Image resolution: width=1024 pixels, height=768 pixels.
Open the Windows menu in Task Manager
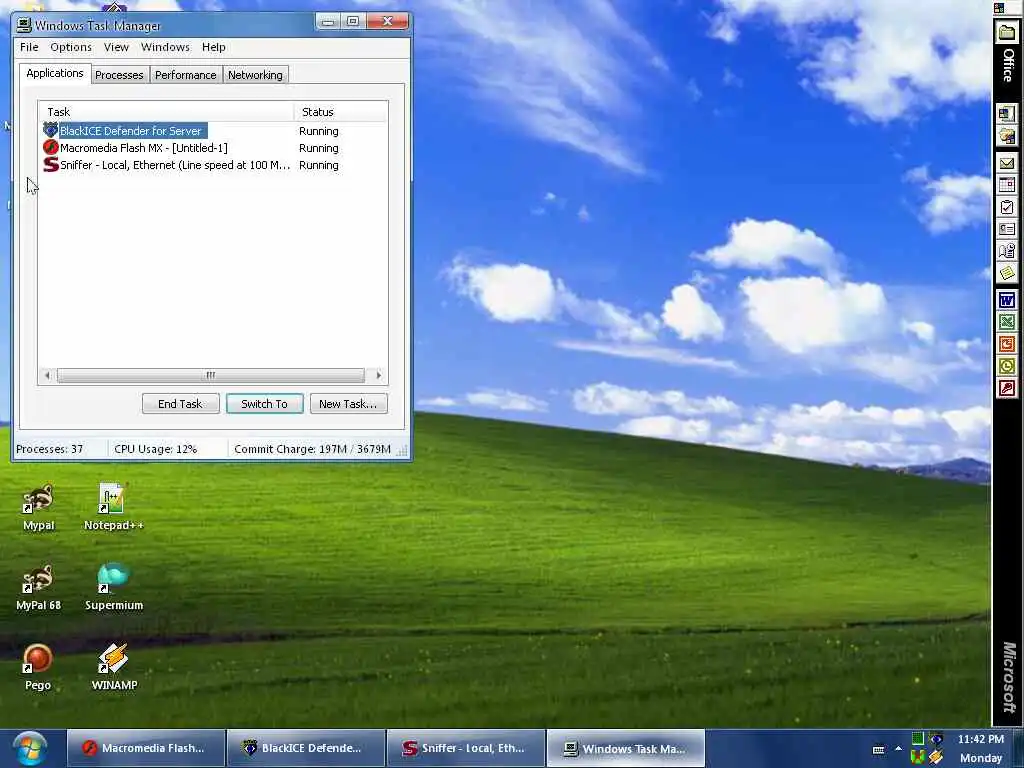click(x=165, y=47)
